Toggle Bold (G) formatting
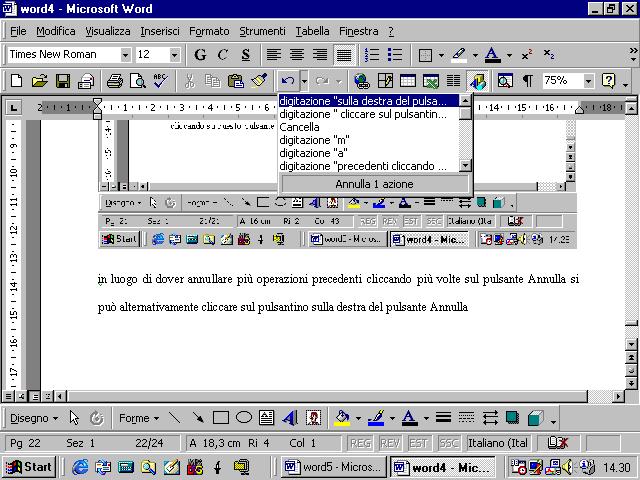The height and width of the screenshot is (480, 640). (200, 55)
